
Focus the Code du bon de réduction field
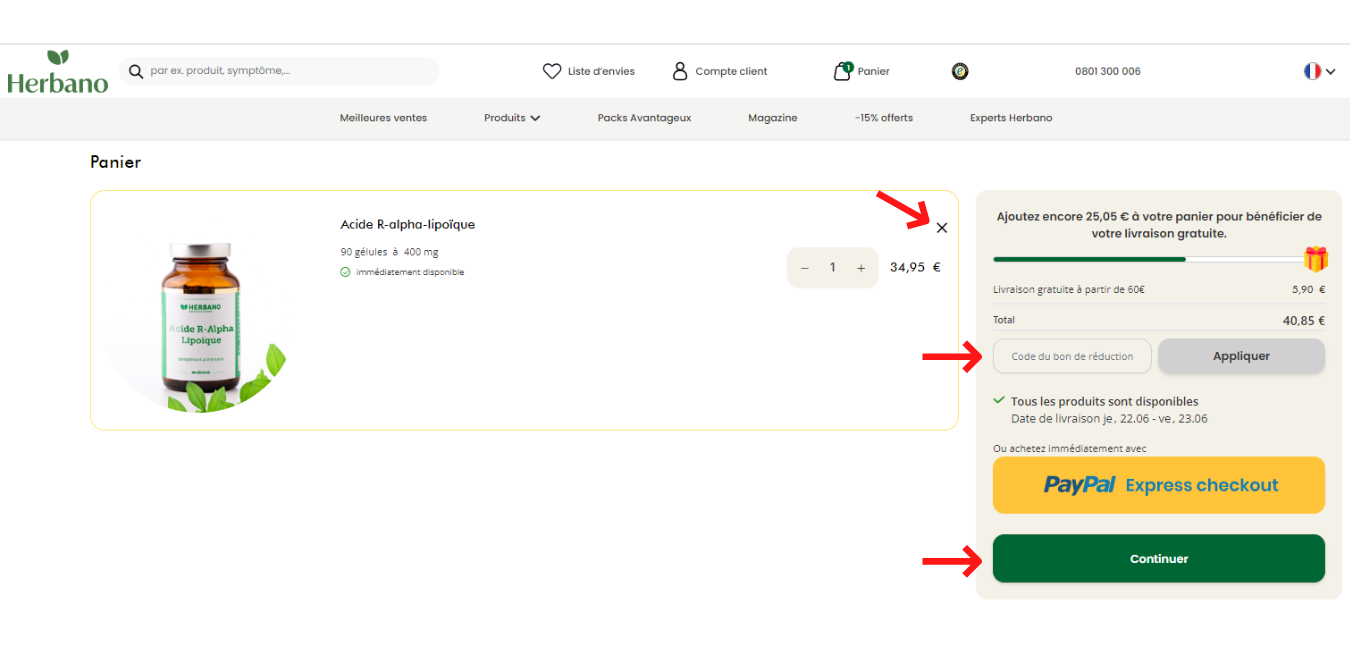[1072, 356]
